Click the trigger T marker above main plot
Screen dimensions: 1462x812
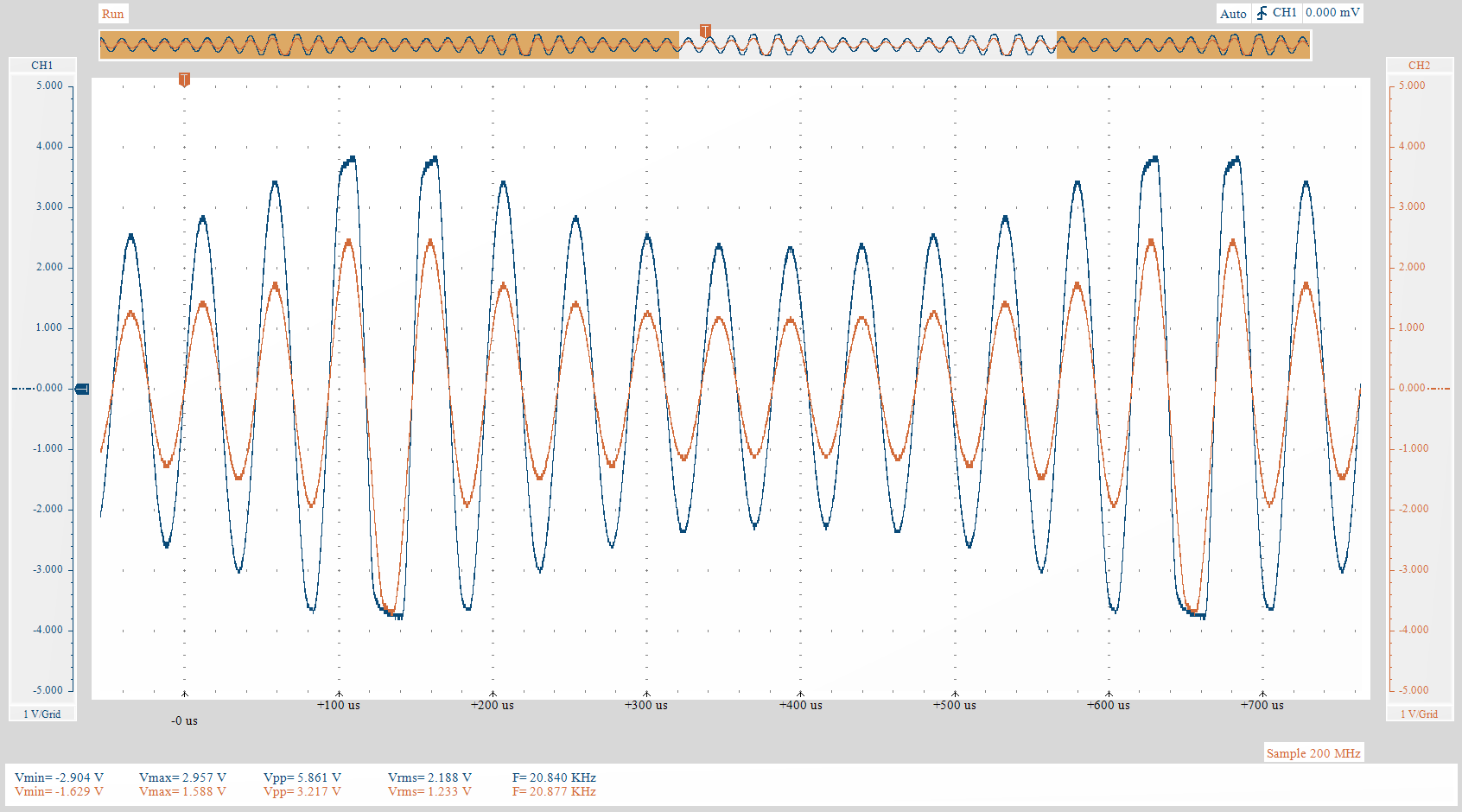[184, 79]
